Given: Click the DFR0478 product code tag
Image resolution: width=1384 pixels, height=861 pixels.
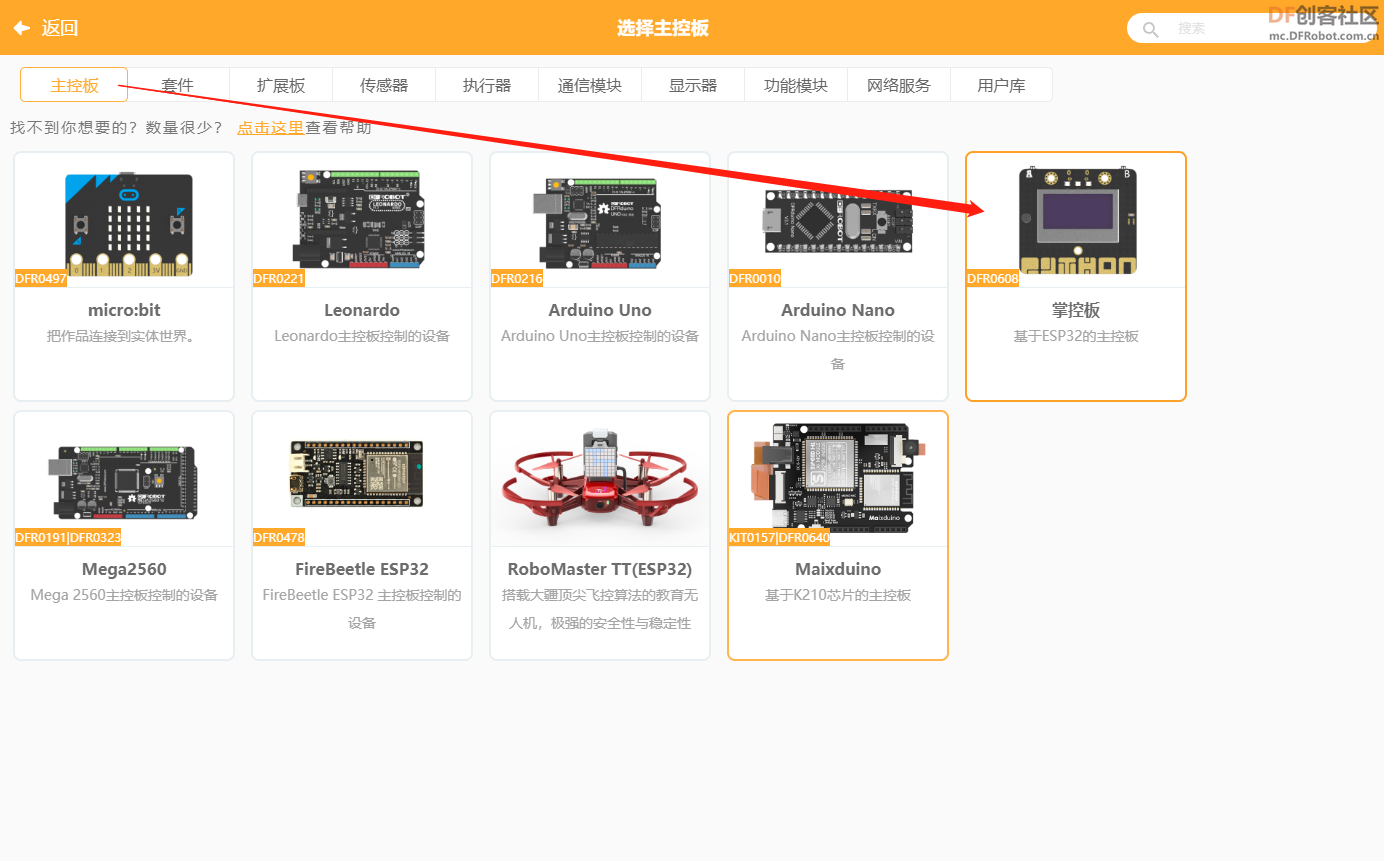Looking at the screenshot, I should [279, 537].
